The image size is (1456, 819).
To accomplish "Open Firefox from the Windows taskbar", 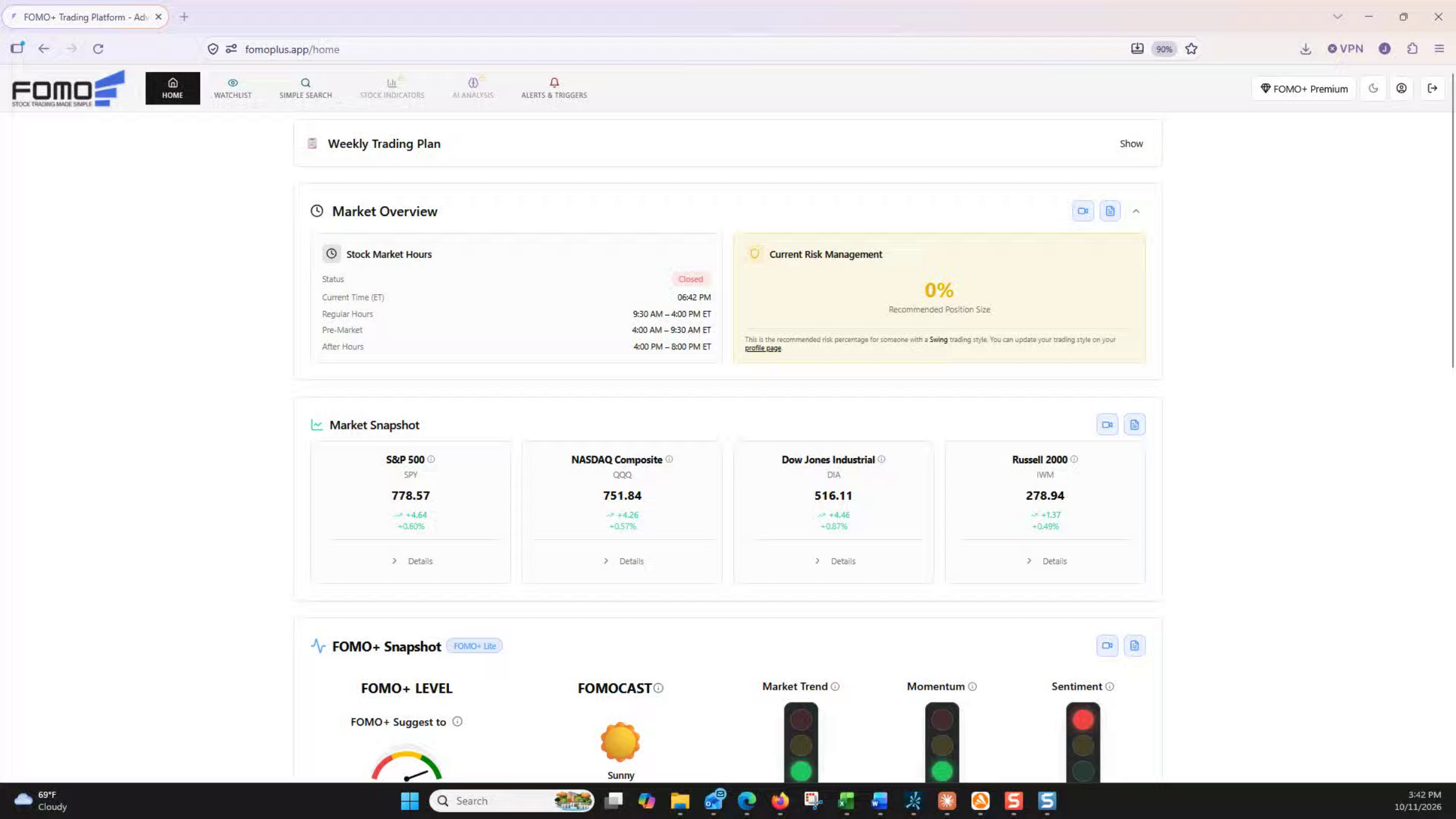I will 780,801.
